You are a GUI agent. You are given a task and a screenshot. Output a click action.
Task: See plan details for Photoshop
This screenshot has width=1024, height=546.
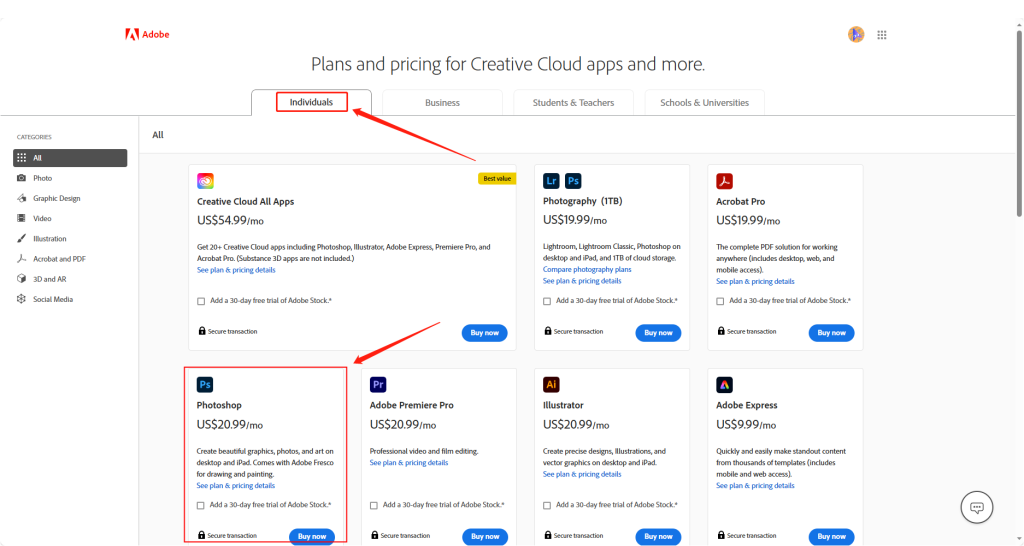[x=236, y=485]
